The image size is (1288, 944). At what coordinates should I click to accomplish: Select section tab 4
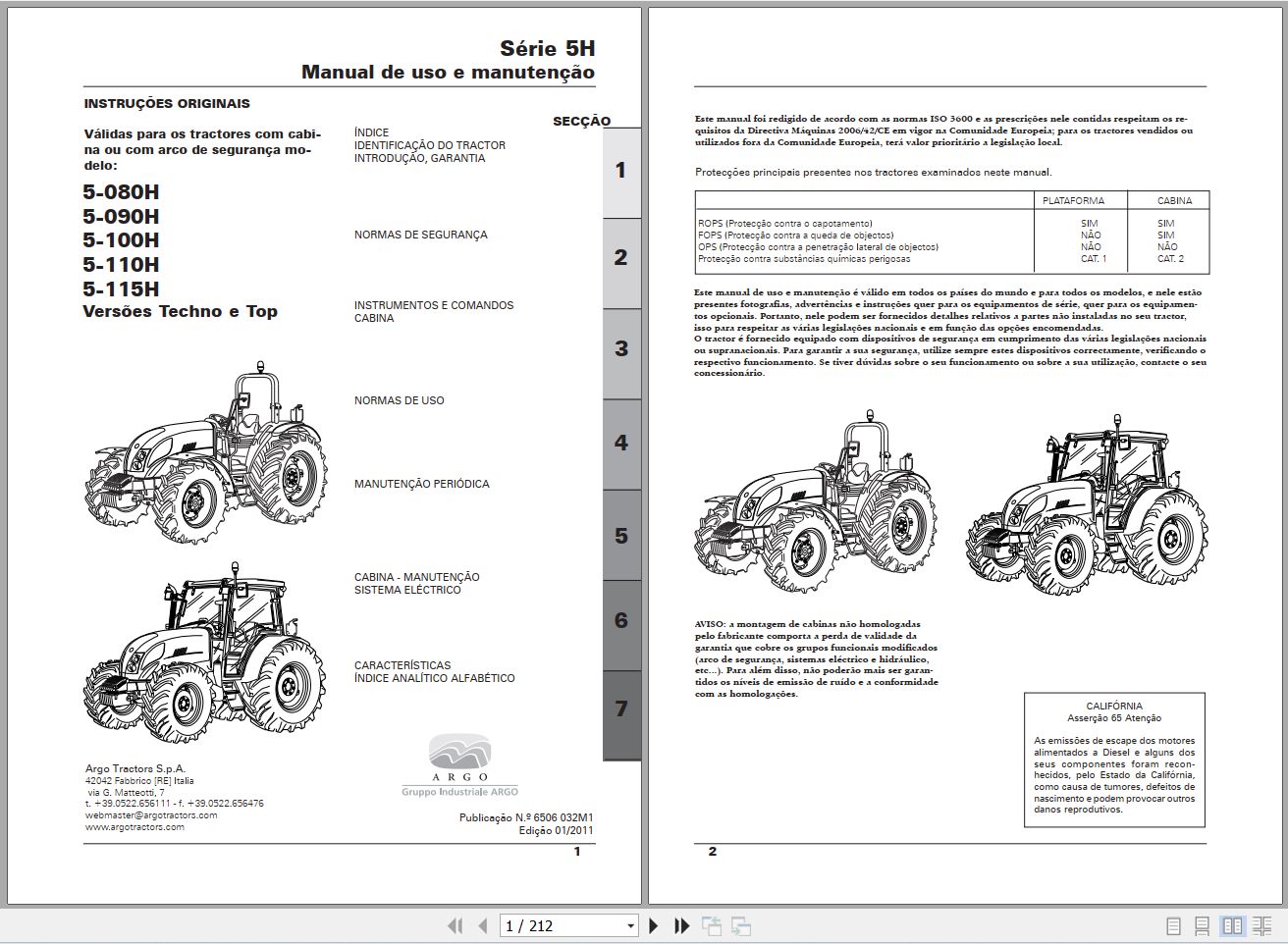620,443
